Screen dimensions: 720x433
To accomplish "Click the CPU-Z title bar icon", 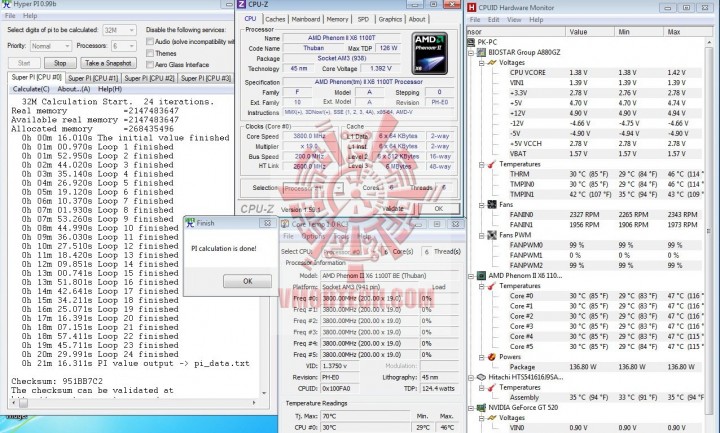I will [242, 5].
